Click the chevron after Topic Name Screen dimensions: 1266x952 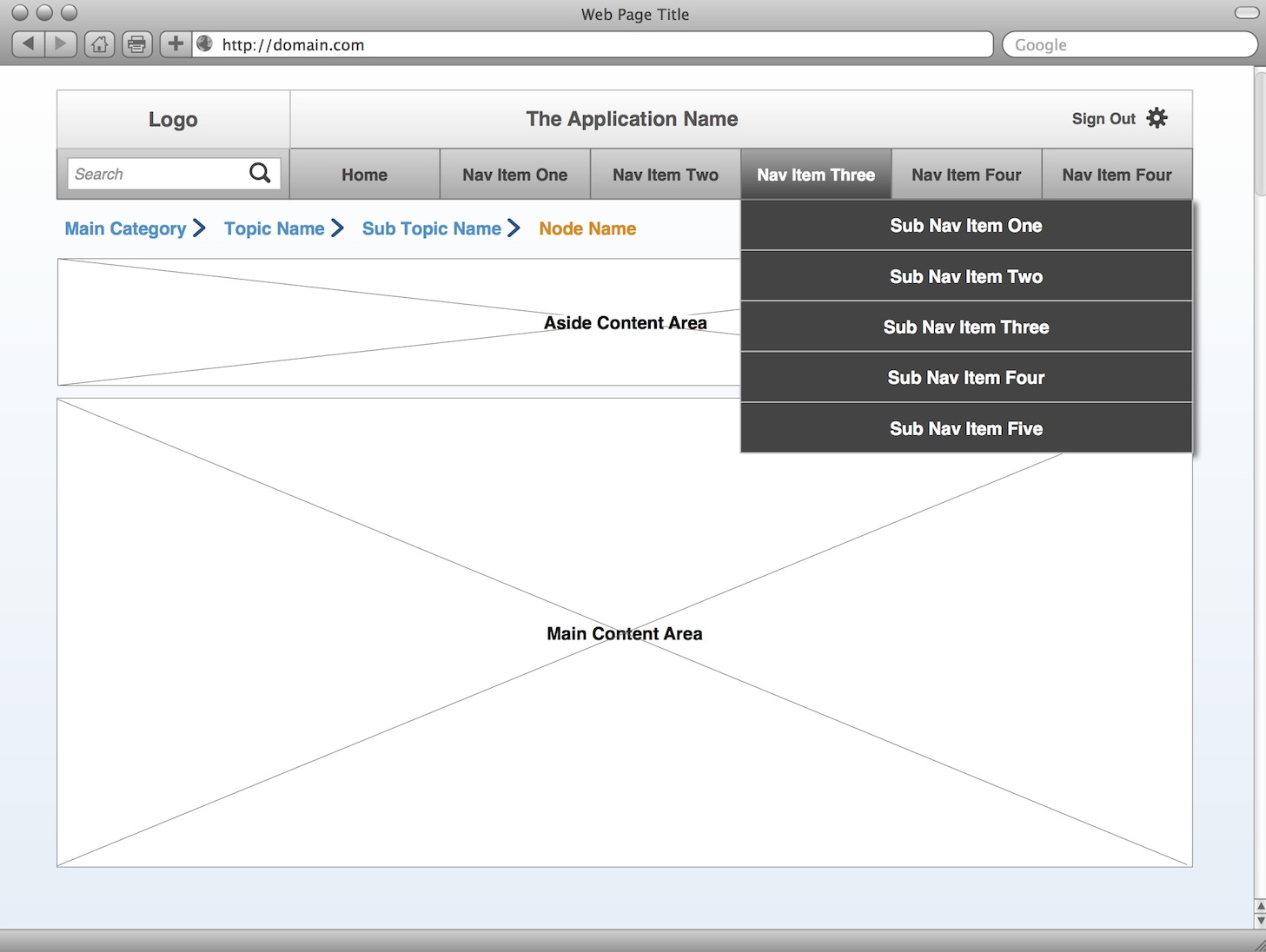click(x=337, y=228)
